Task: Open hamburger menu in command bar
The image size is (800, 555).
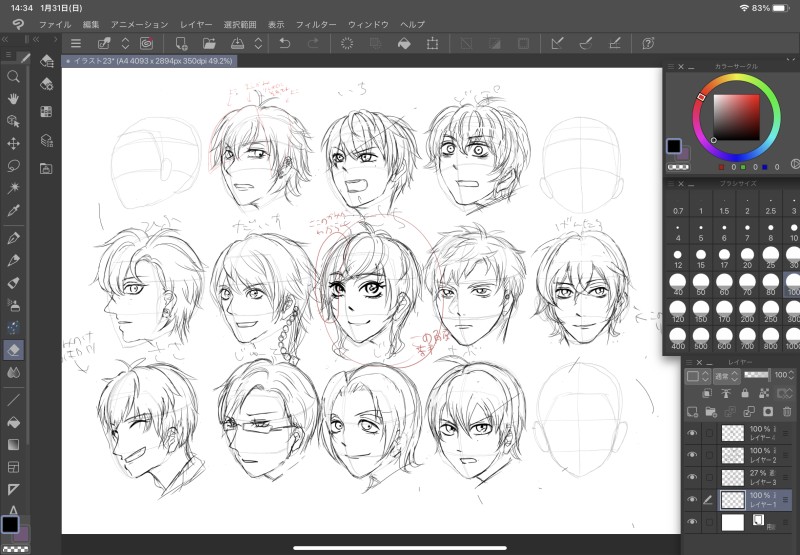Action: pos(76,44)
